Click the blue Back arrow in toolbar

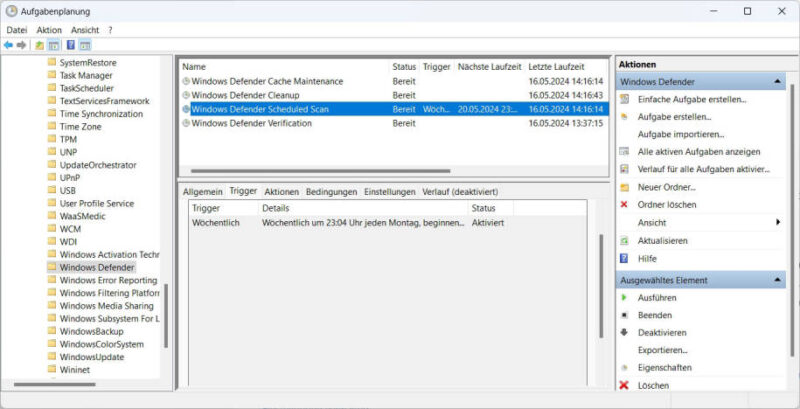[x=9, y=45]
